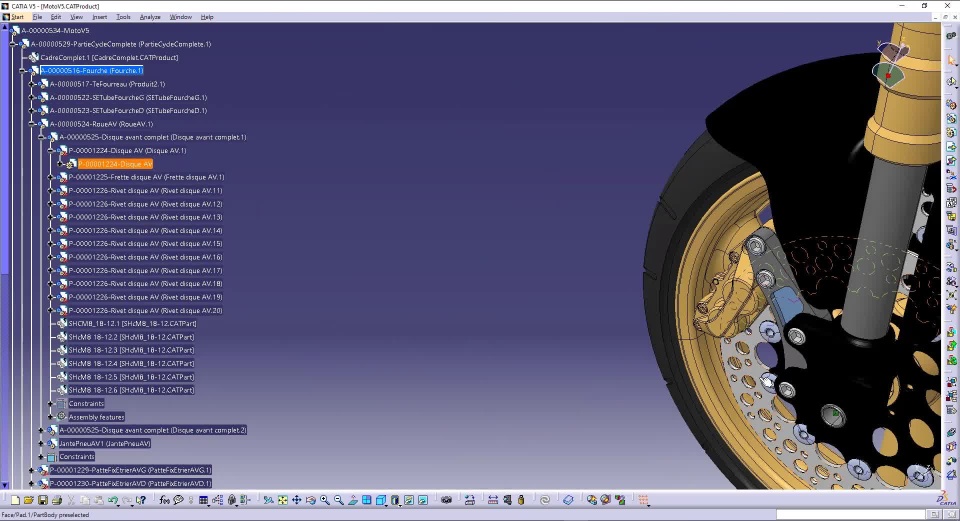Open the Tools menu

click(123, 17)
